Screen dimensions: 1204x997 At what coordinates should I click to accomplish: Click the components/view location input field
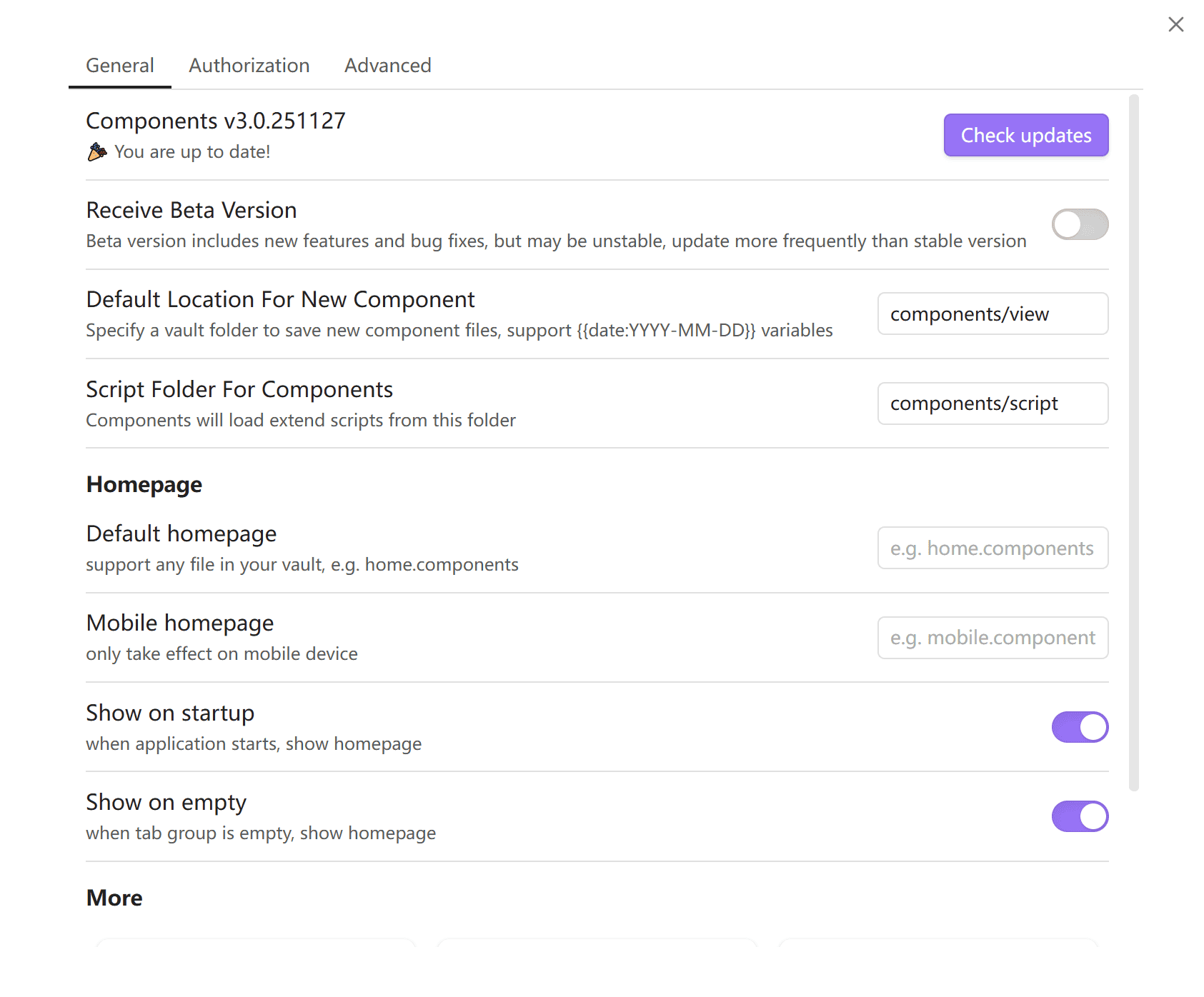pyautogui.click(x=992, y=314)
